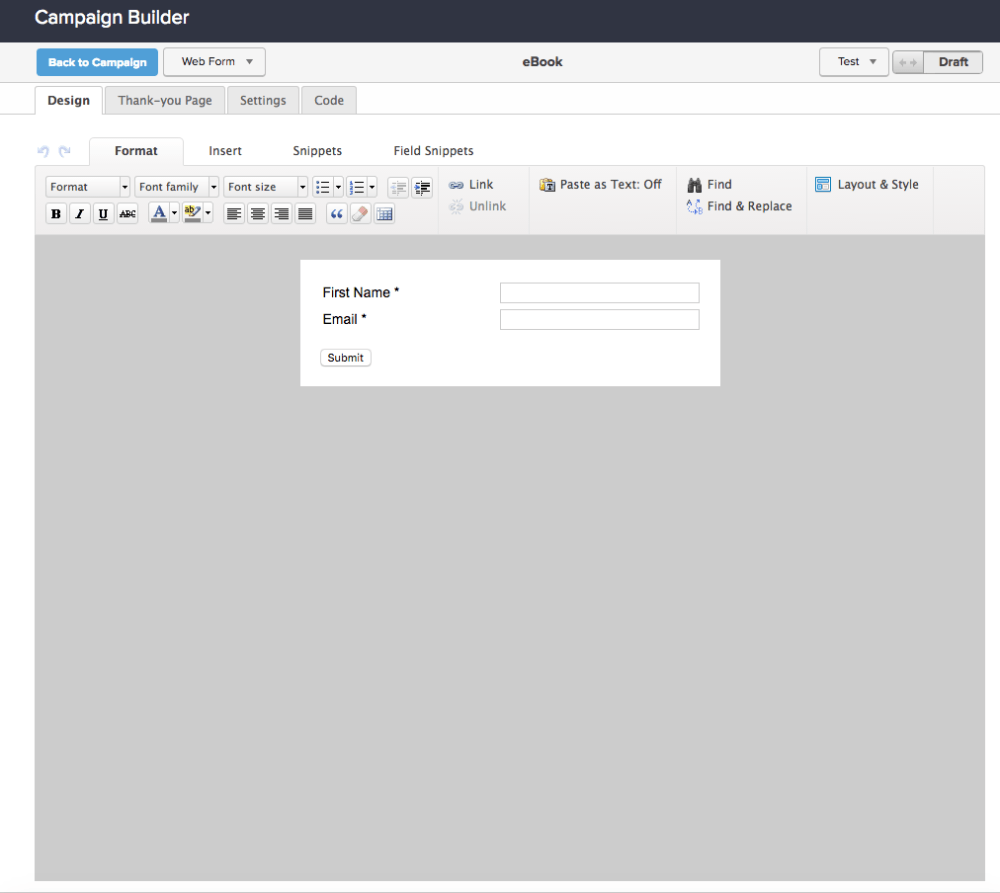Justify text alignment
This screenshot has height=893, width=1000.
pos(305,214)
